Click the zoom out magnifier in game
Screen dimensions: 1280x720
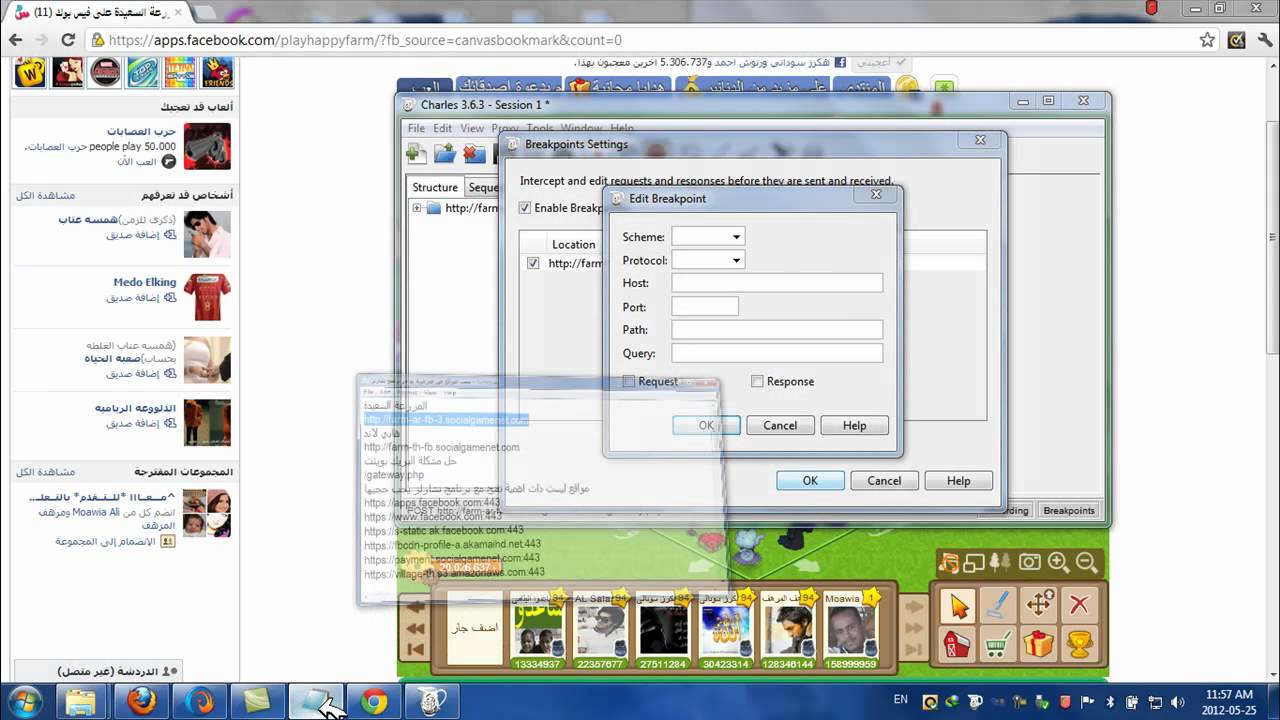pos(1087,563)
